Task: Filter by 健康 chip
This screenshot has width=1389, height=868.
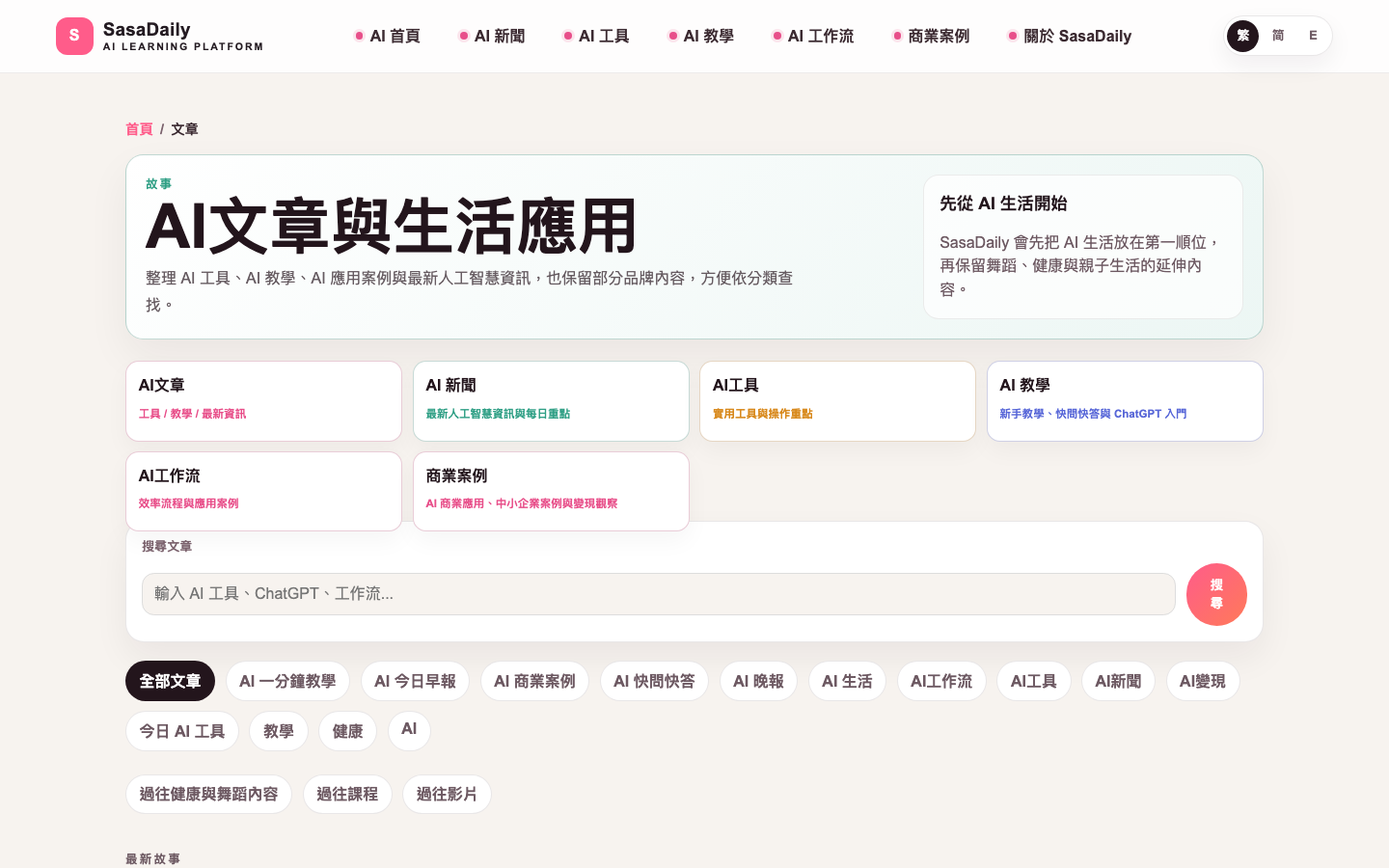Action: [348, 731]
